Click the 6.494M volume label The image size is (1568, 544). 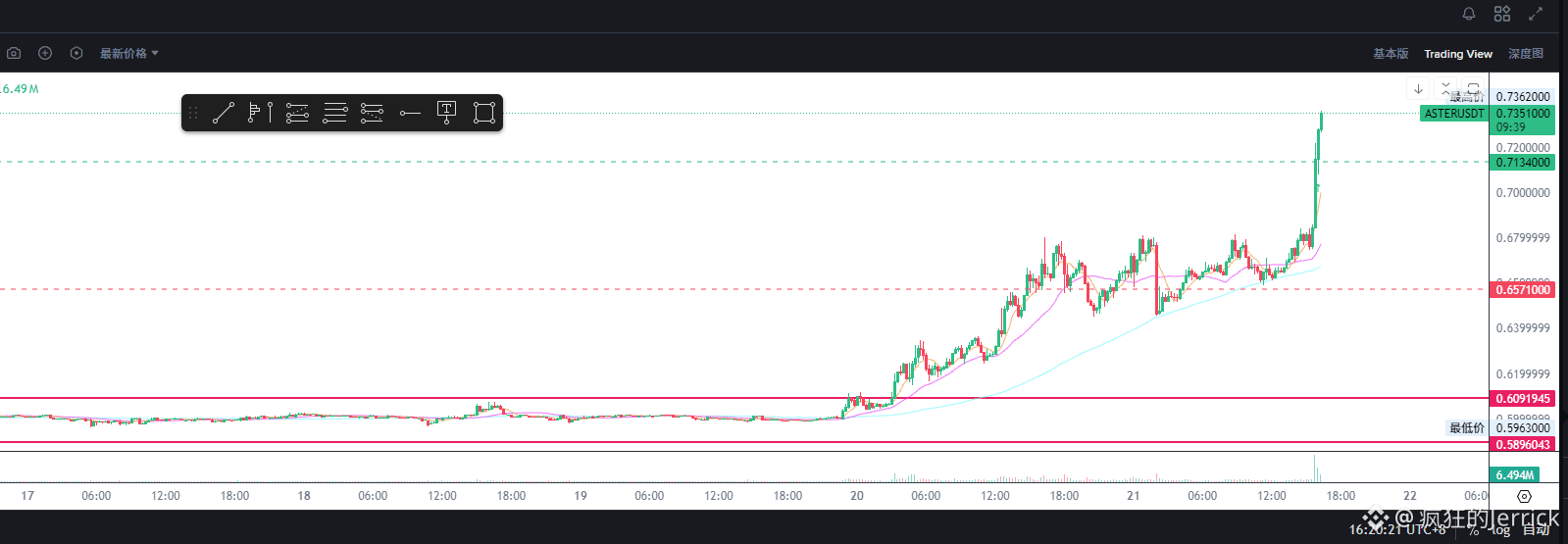[1515, 475]
